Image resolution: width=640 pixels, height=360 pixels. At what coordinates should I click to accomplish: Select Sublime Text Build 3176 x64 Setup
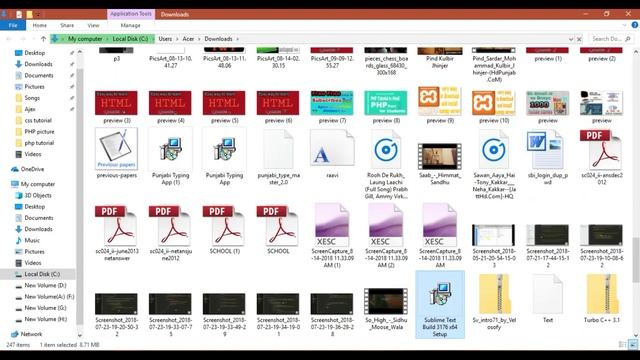click(440, 304)
